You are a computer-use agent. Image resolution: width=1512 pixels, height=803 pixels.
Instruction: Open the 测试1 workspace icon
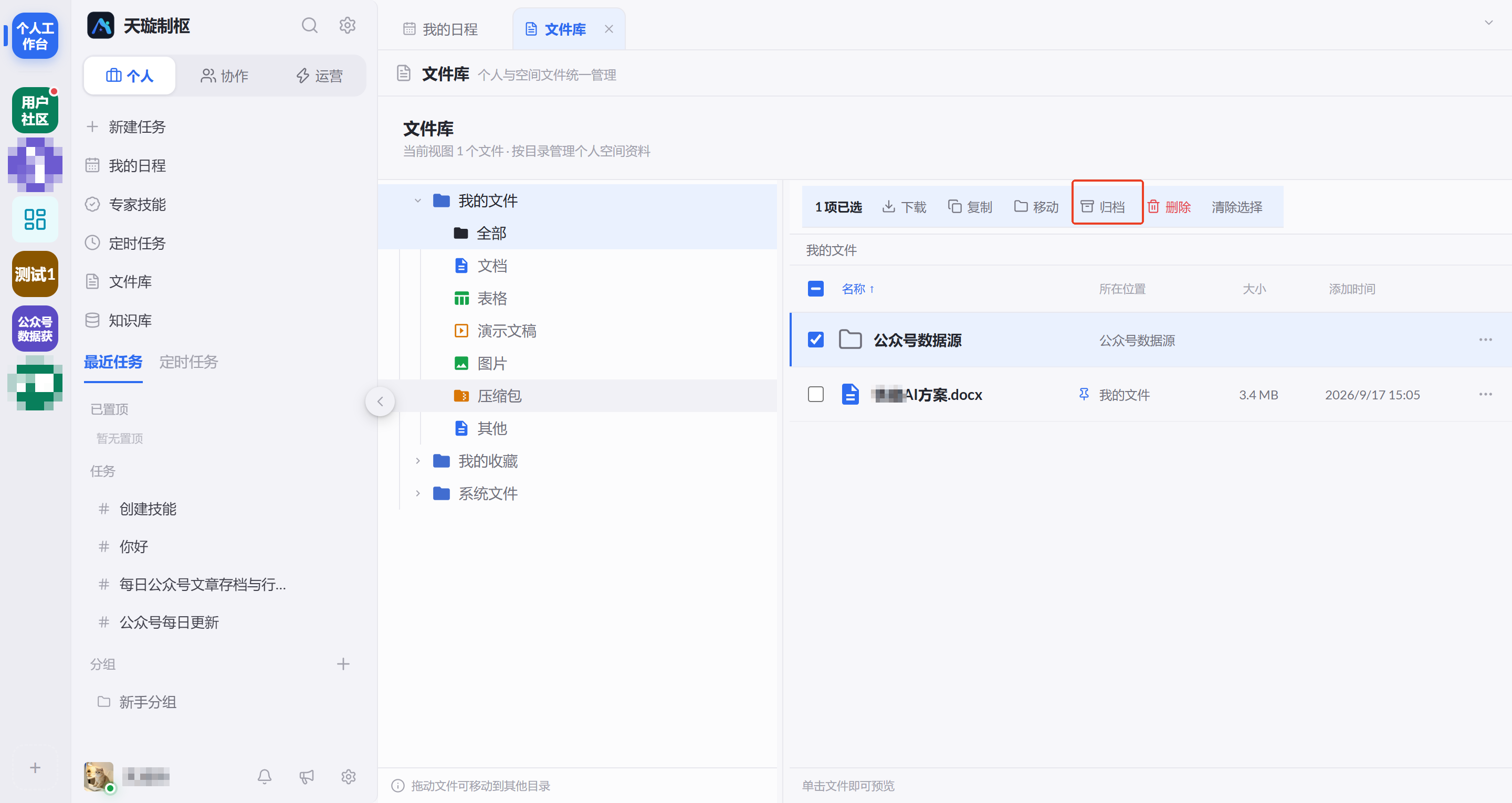pos(35,274)
